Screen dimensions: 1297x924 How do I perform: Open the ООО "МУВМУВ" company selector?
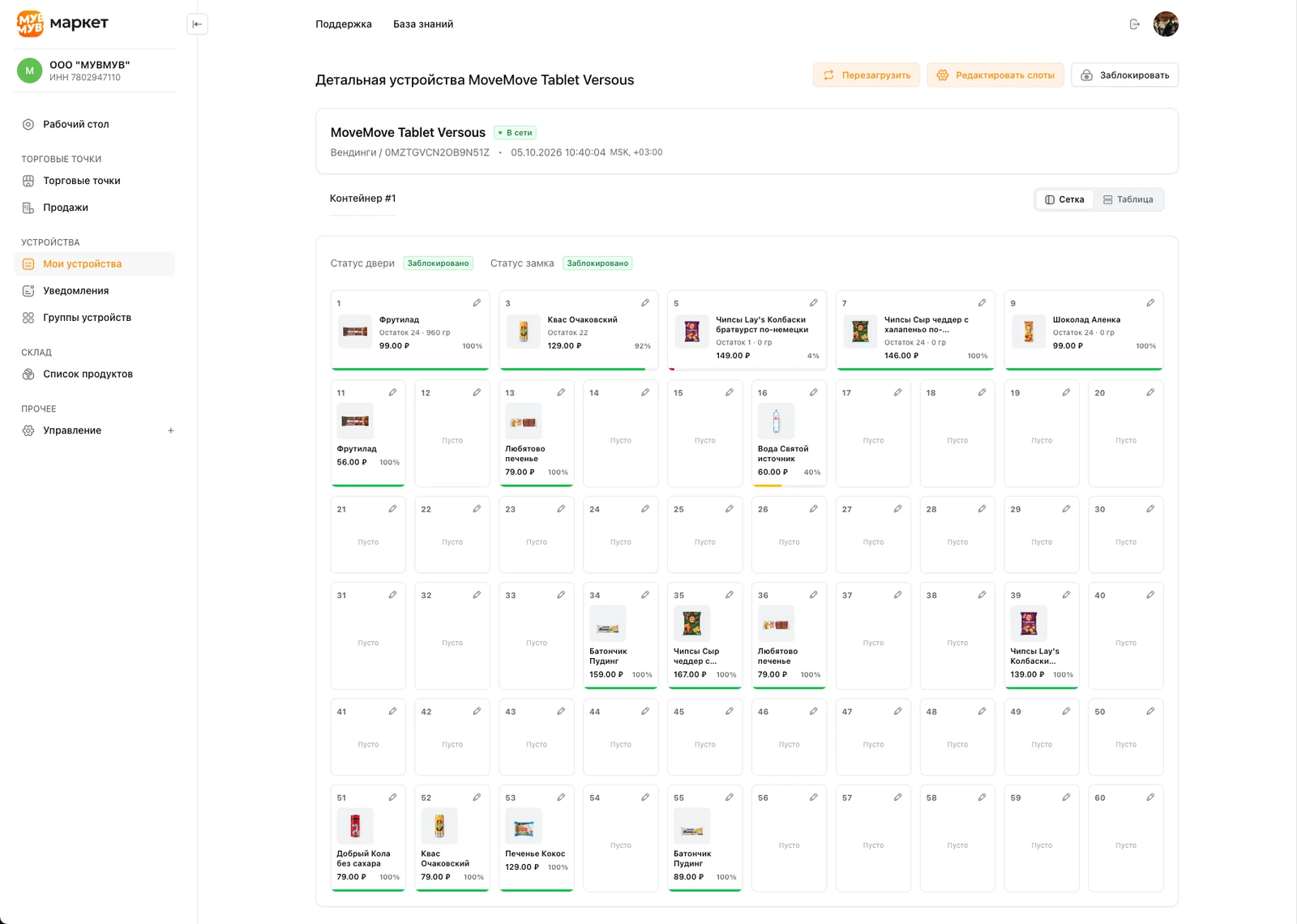pyautogui.click(x=95, y=71)
